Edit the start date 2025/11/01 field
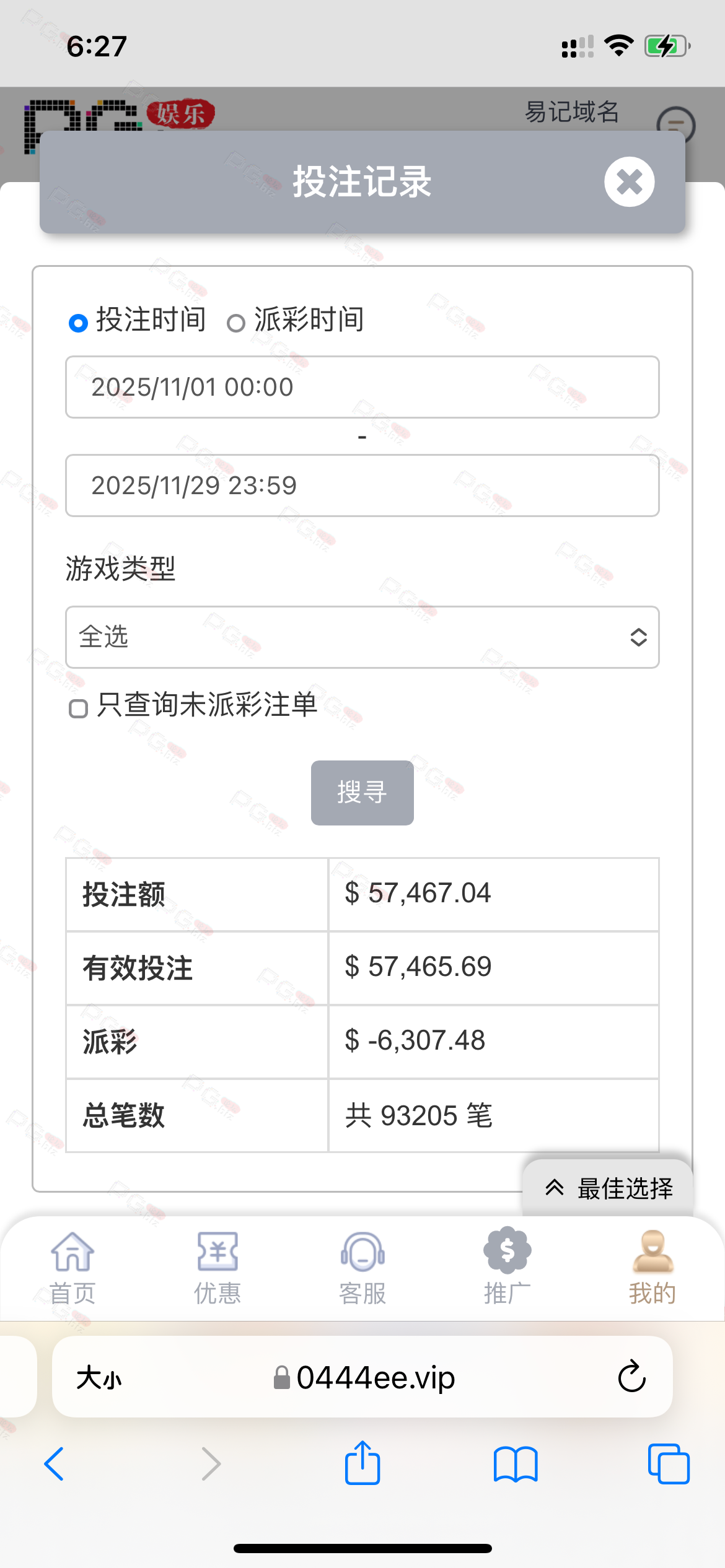 (362, 387)
